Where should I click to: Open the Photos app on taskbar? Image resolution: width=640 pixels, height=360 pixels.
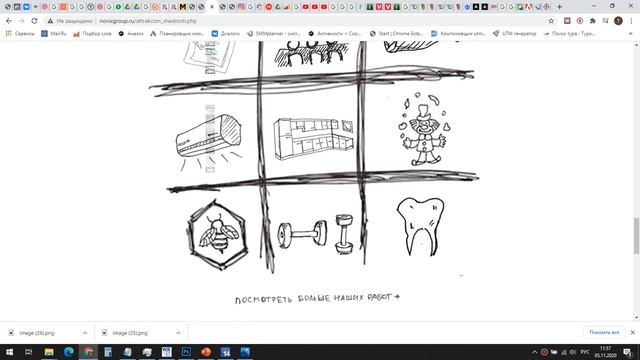245,352
